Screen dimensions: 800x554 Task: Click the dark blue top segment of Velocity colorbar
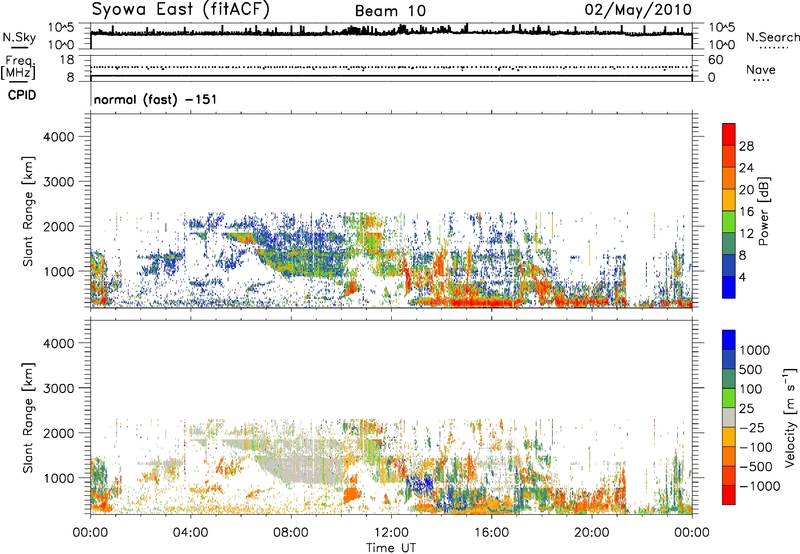(x=729, y=340)
